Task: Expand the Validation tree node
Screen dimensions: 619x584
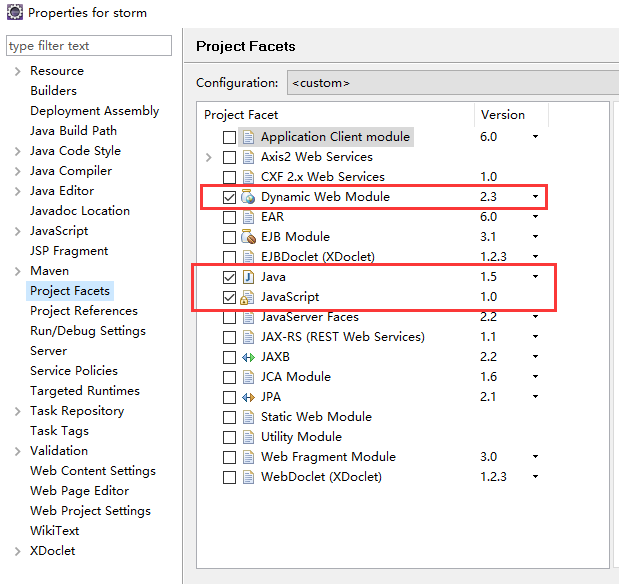Action: click(x=17, y=451)
